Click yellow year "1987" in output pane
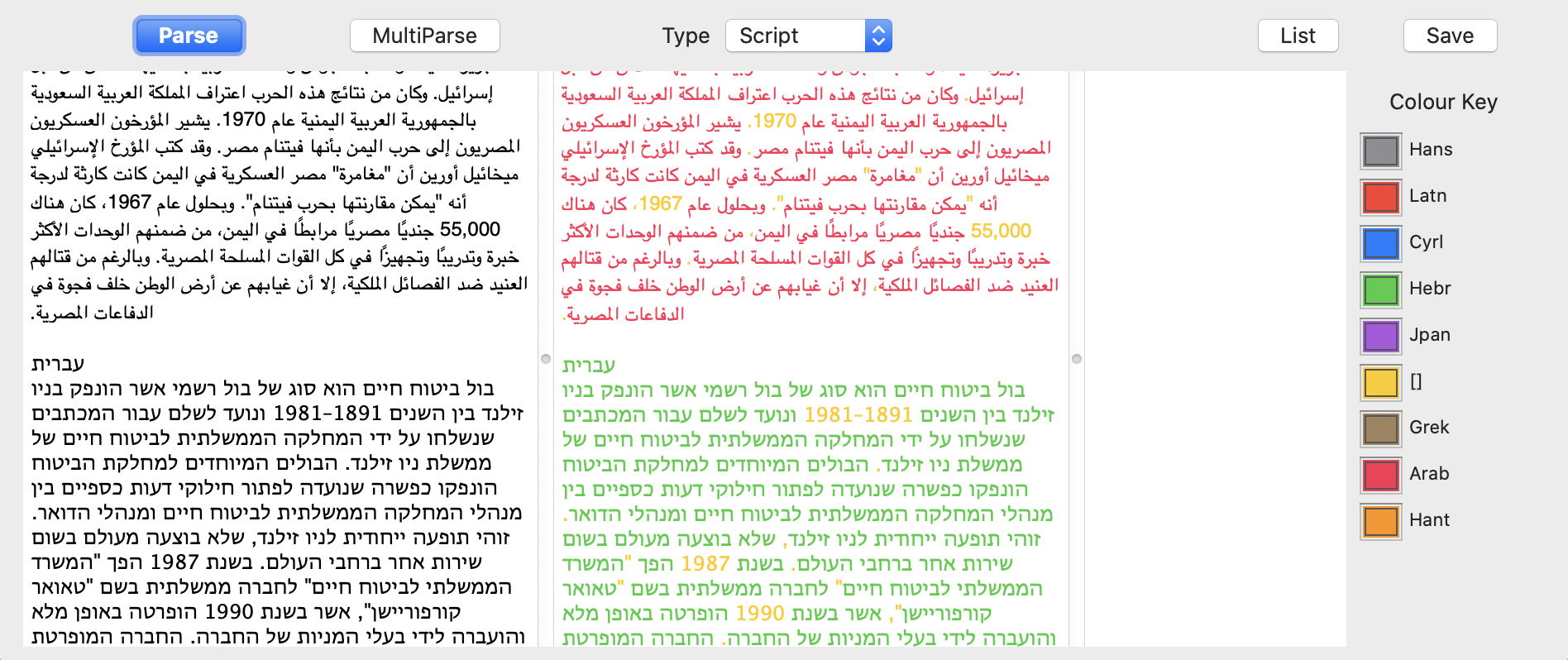Image resolution: width=1568 pixels, height=660 pixels. [x=705, y=563]
